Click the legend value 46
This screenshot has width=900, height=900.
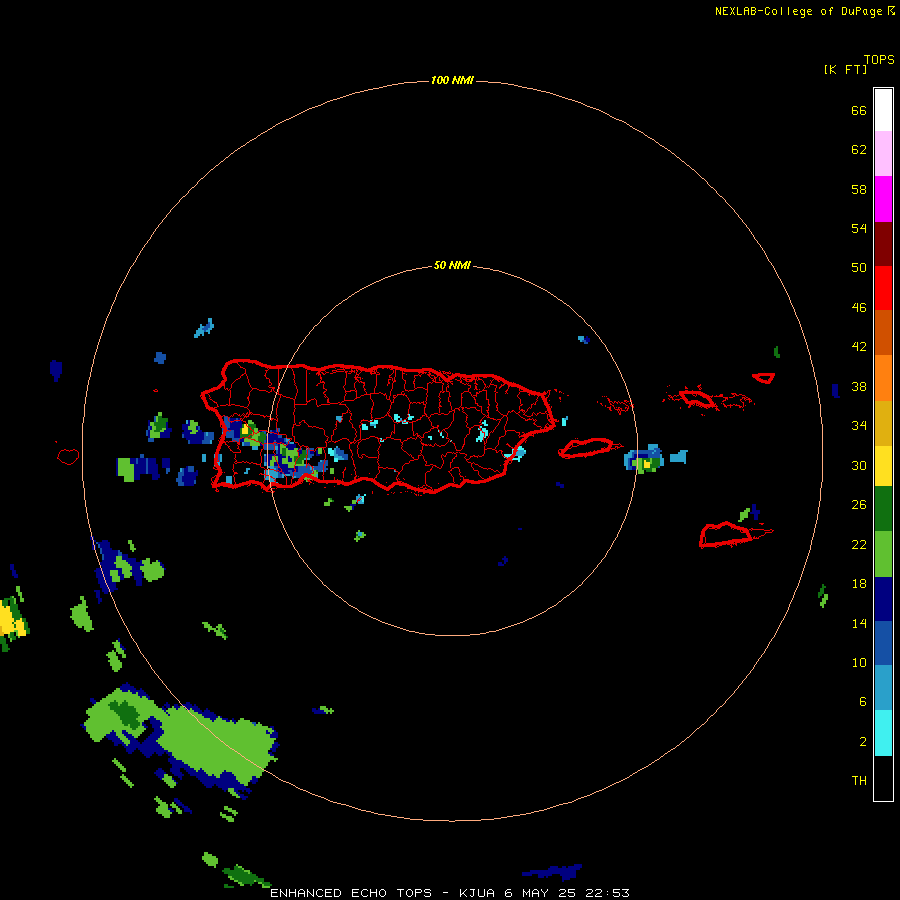pyautogui.click(x=859, y=308)
